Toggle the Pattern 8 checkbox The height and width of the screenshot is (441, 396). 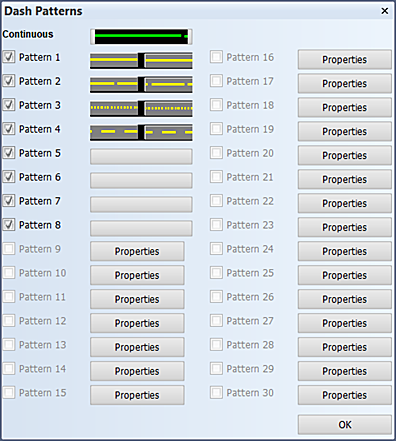tap(9, 225)
